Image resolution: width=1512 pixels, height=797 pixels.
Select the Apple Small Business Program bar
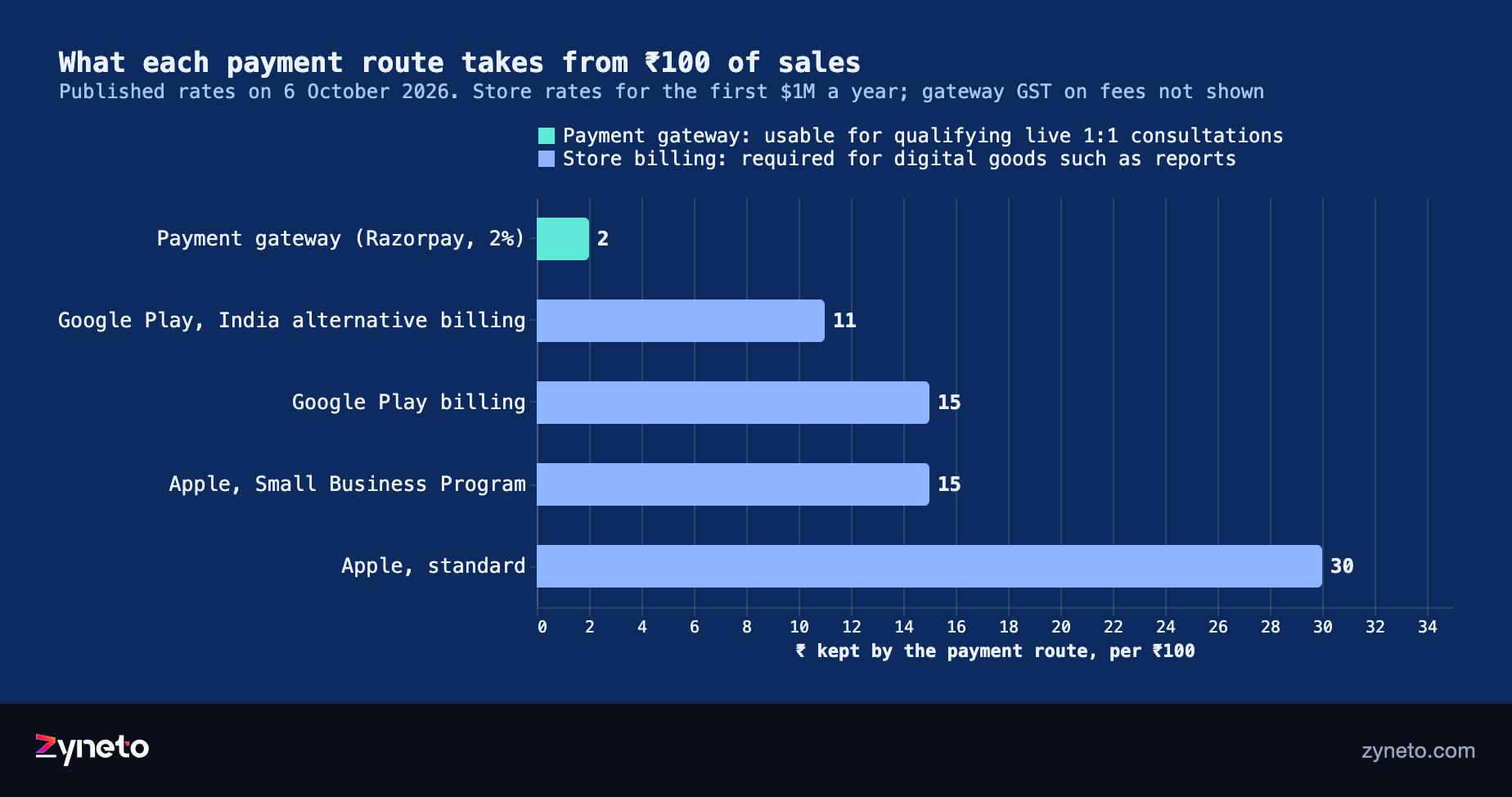pos(733,484)
